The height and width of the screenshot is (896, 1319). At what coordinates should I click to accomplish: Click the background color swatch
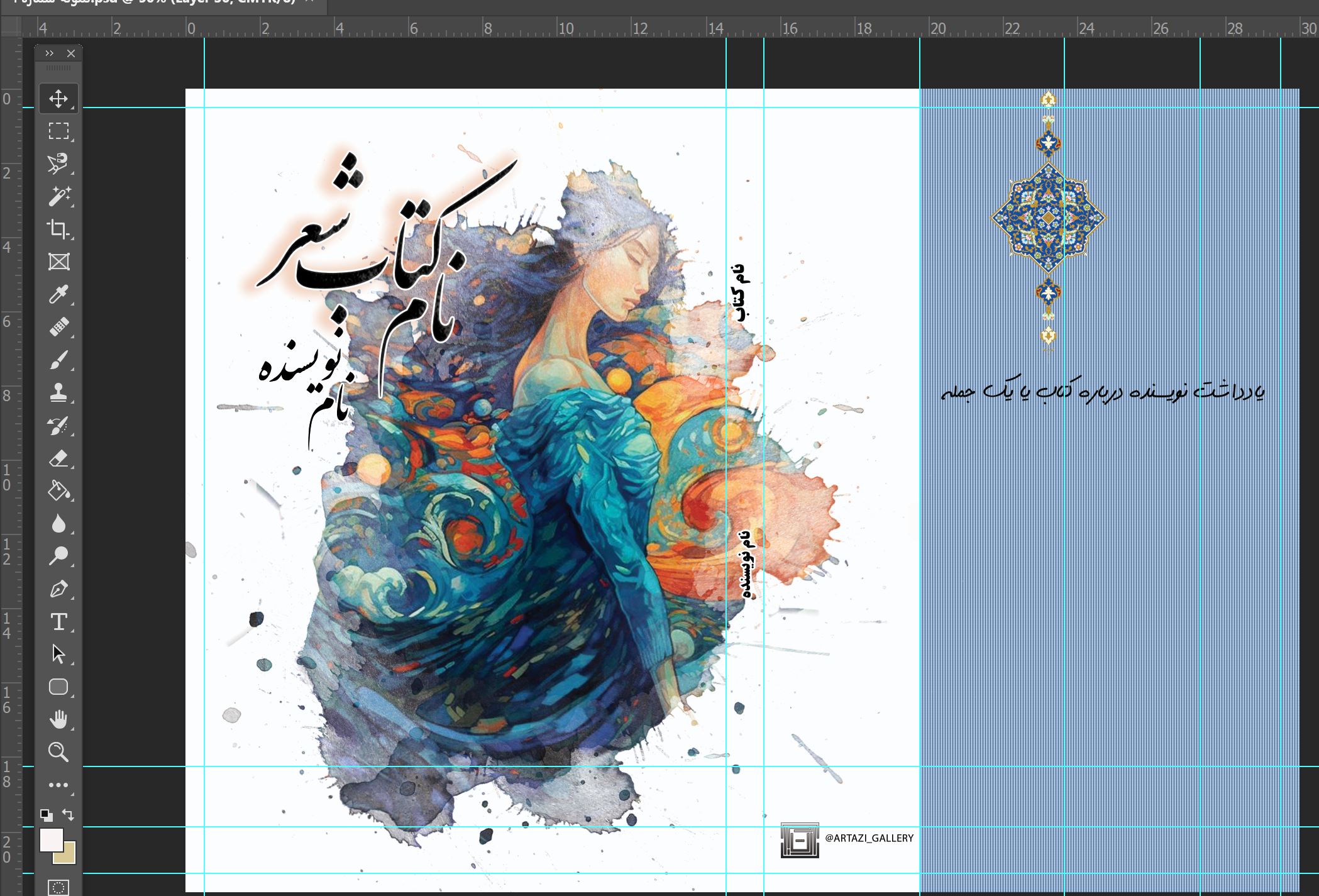pos(68,856)
